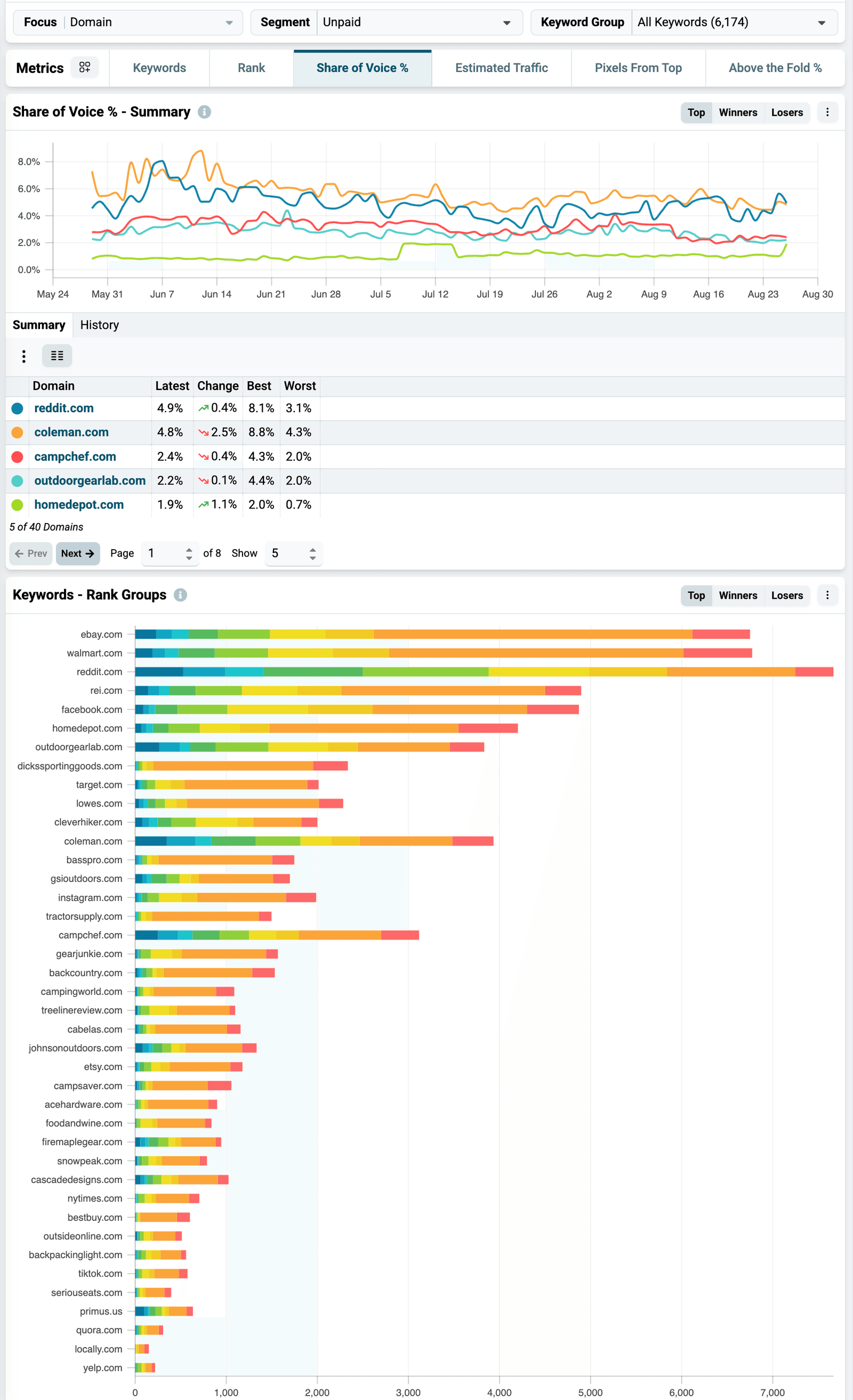The width and height of the screenshot is (853, 1400).
Task: Open the Share of Voice panel kebab menu
Action: tap(827, 112)
